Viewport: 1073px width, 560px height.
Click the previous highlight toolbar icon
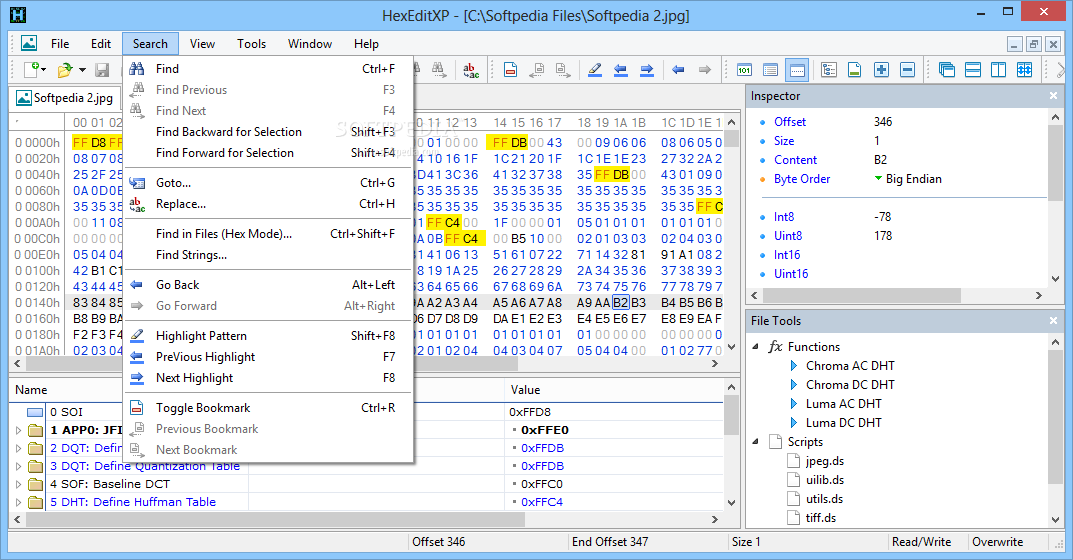621,70
